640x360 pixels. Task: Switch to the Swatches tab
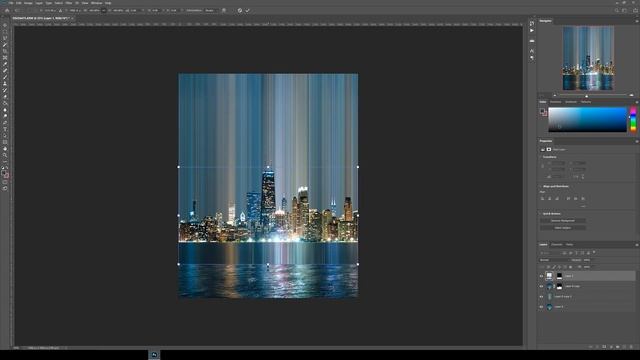click(x=556, y=102)
